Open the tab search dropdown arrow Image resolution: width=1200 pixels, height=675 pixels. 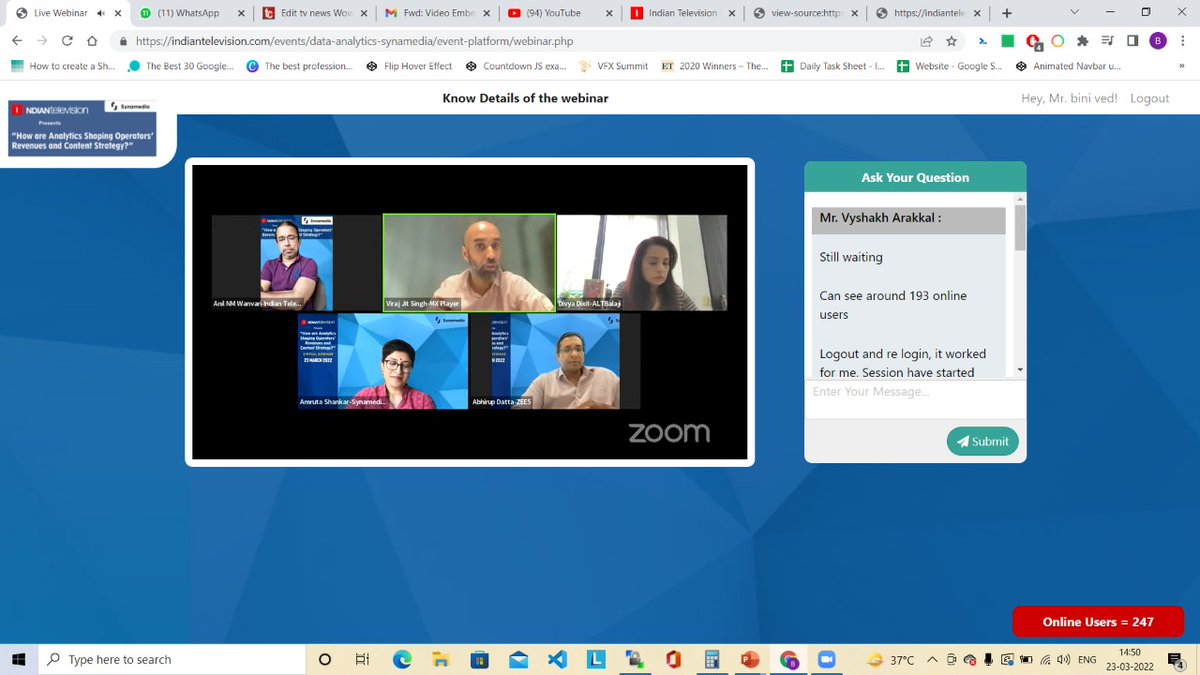(1074, 13)
